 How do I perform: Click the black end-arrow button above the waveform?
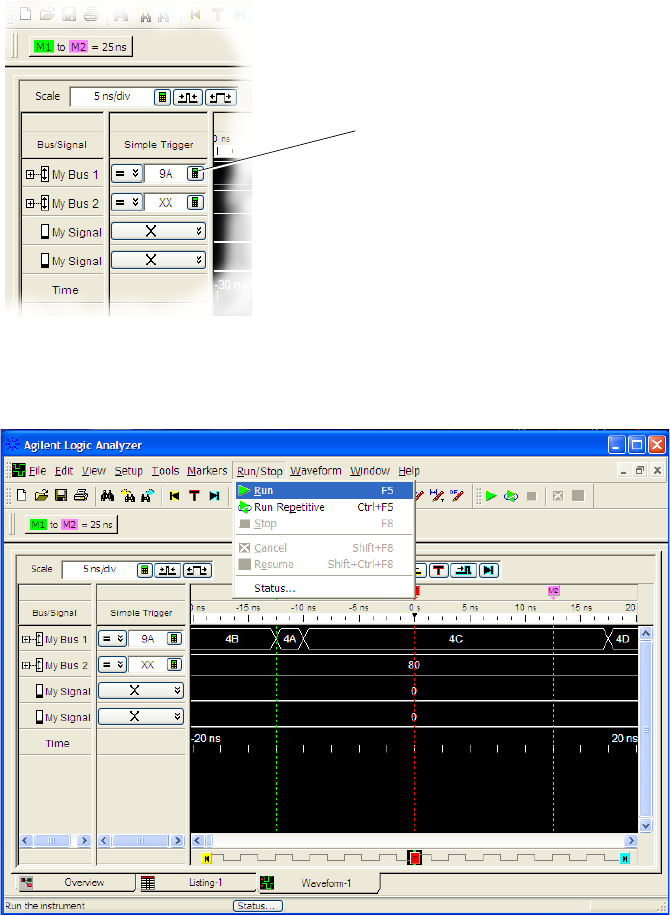point(488,570)
